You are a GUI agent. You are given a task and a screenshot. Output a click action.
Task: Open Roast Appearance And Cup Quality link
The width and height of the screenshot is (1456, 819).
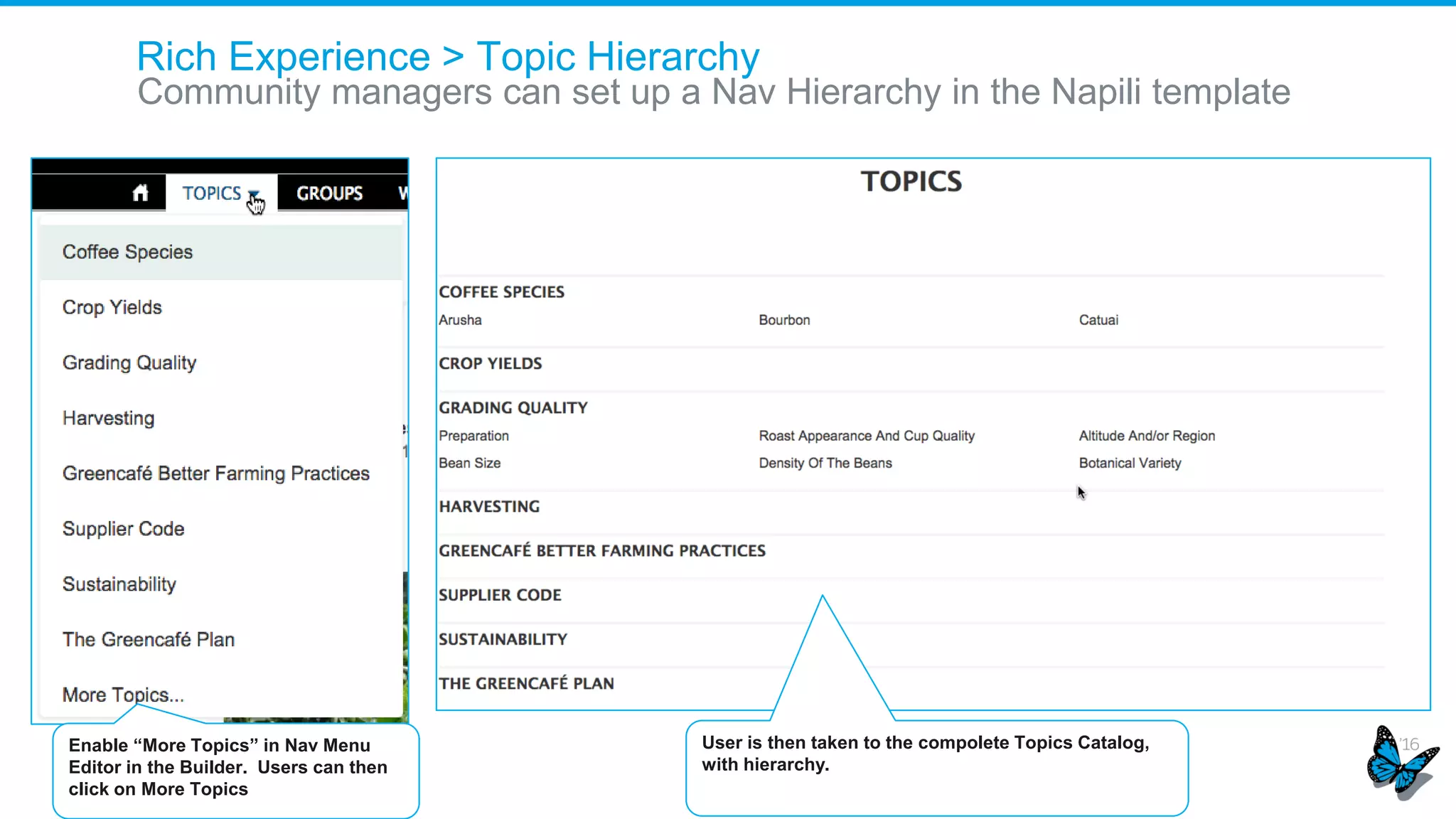866,436
